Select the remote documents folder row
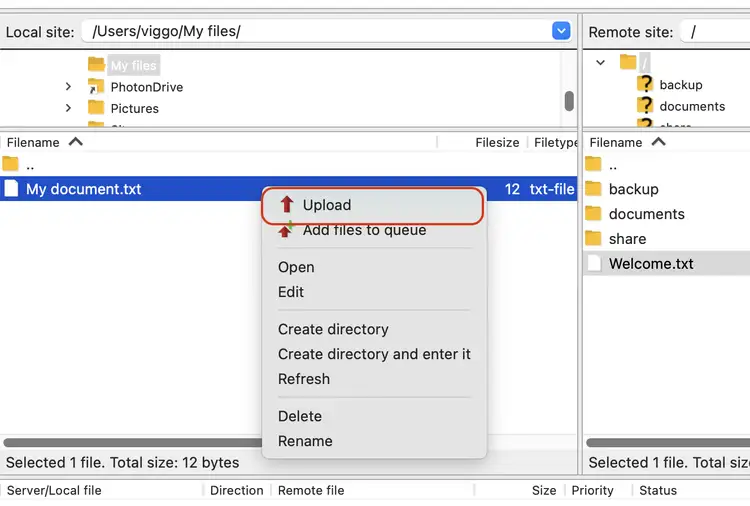Viewport: 750px width, 506px height. pyautogui.click(x=666, y=214)
